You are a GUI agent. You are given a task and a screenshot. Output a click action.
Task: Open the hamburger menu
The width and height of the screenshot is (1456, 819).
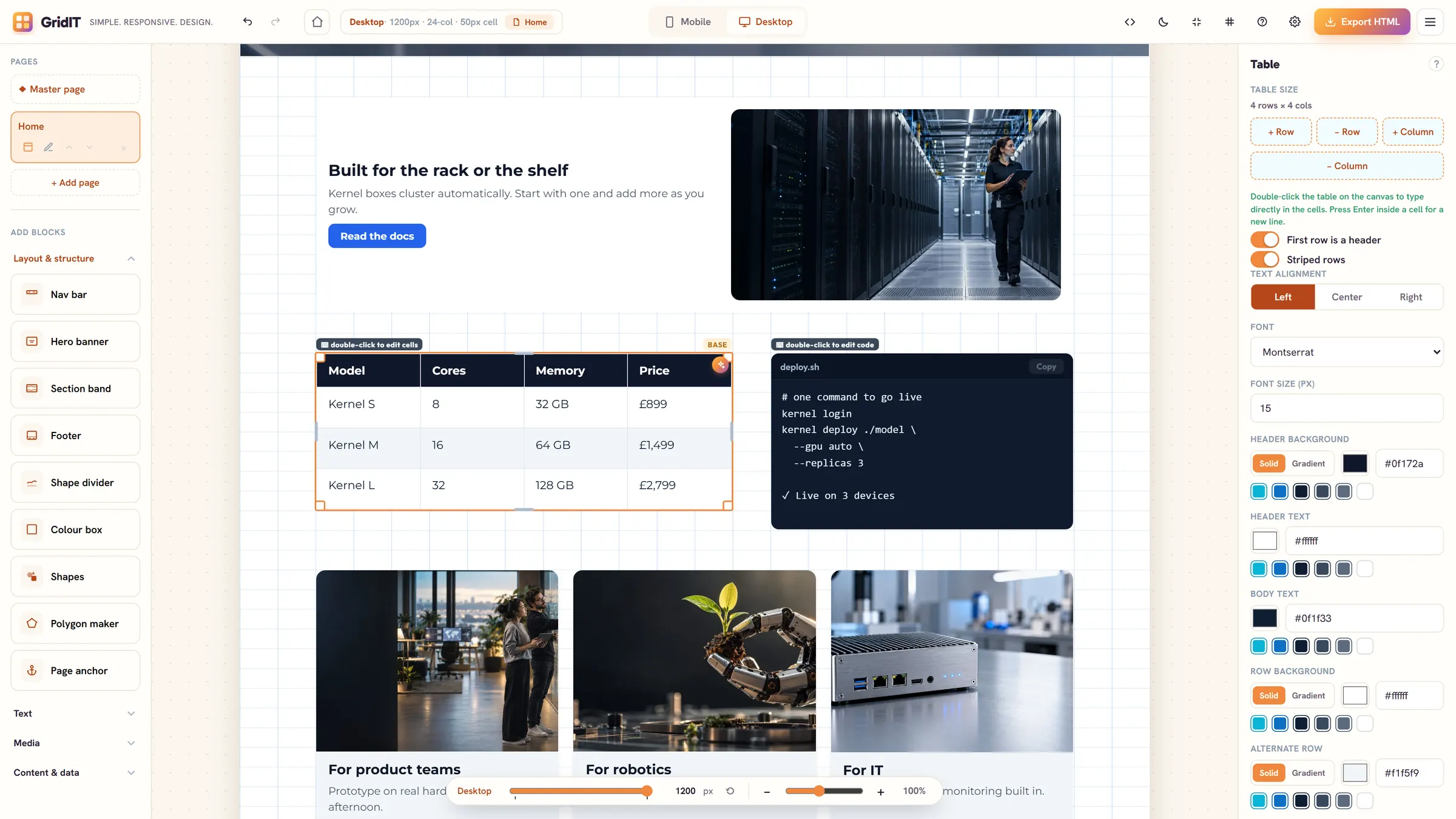click(x=1430, y=22)
